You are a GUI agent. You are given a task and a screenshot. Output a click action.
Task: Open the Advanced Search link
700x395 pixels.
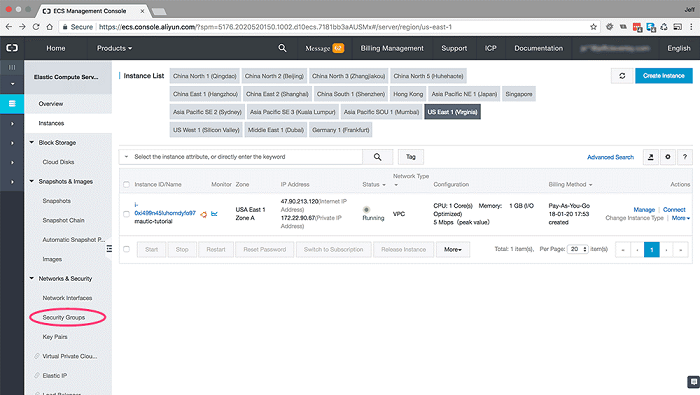[610, 157]
